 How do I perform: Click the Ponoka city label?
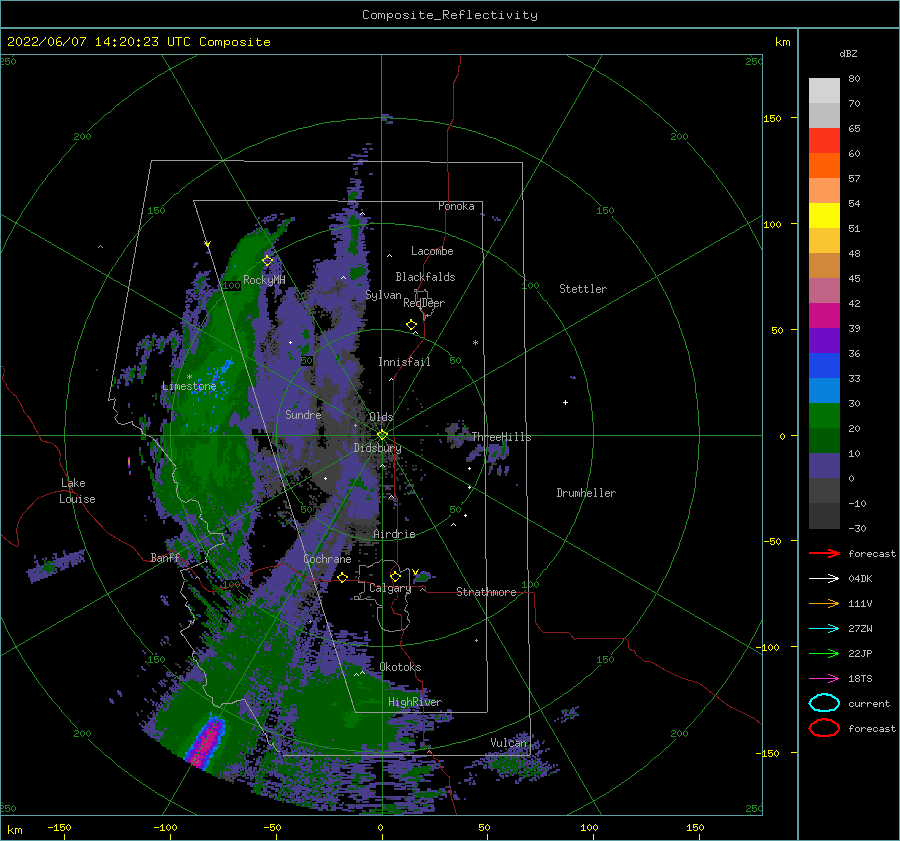pyautogui.click(x=456, y=206)
